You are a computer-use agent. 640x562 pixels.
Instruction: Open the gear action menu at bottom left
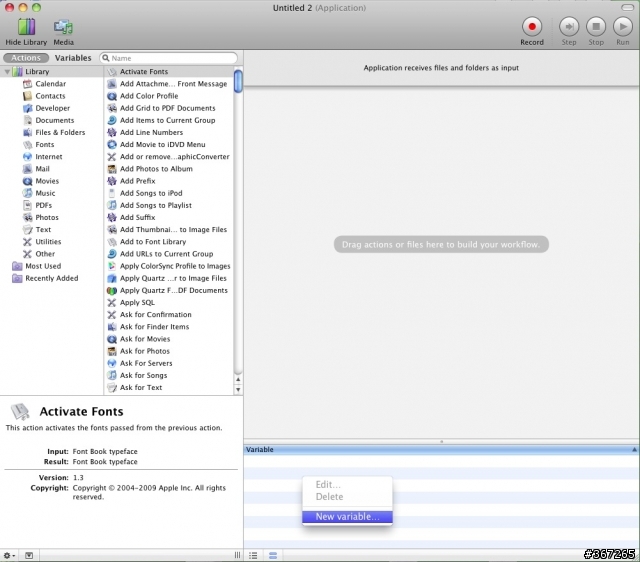[9, 555]
